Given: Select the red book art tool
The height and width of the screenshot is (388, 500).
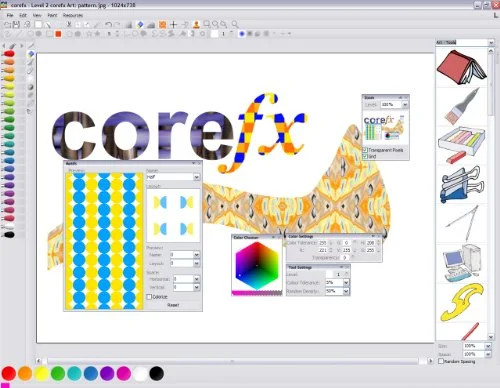Looking at the screenshot, I should pyautogui.click(x=462, y=67).
